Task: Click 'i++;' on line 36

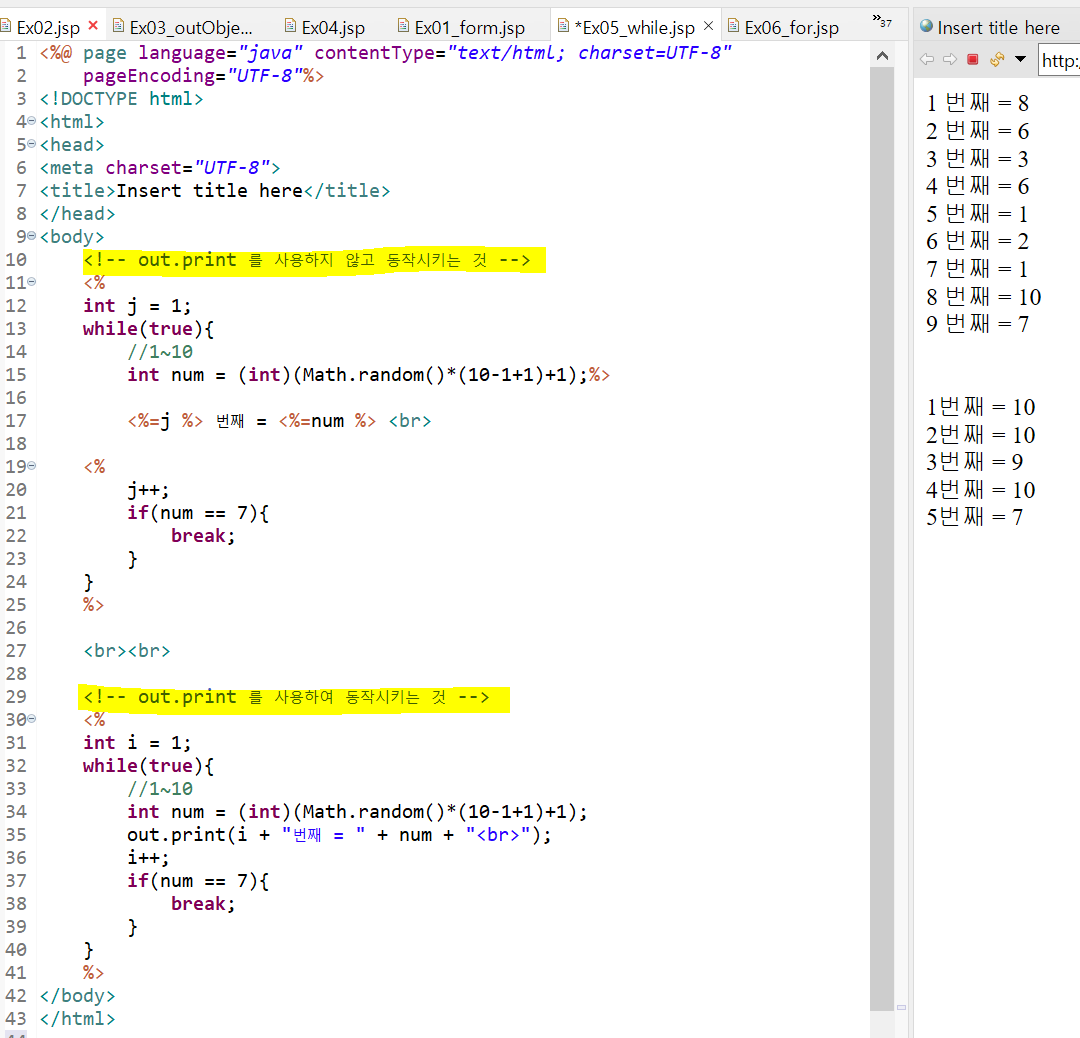Action: (x=148, y=858)
